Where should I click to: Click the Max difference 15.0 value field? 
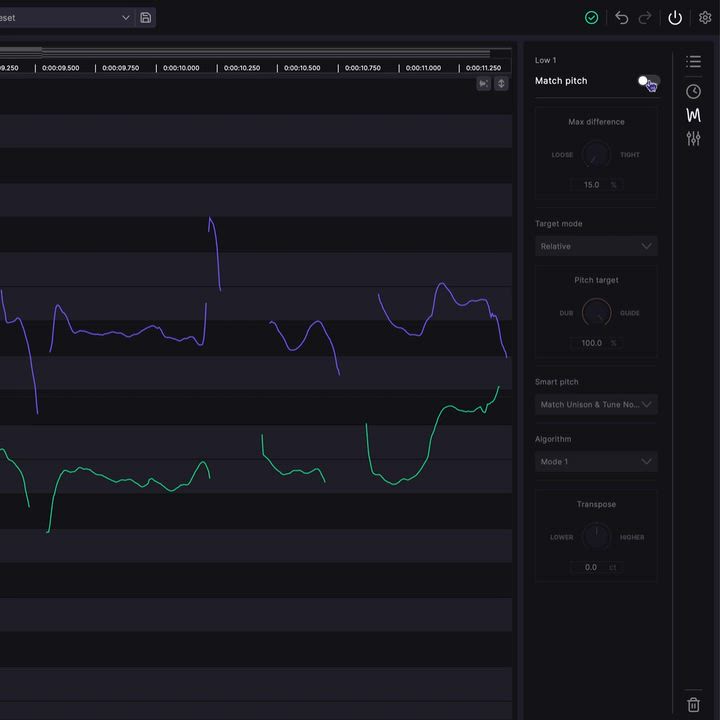[x=596, y=185]
